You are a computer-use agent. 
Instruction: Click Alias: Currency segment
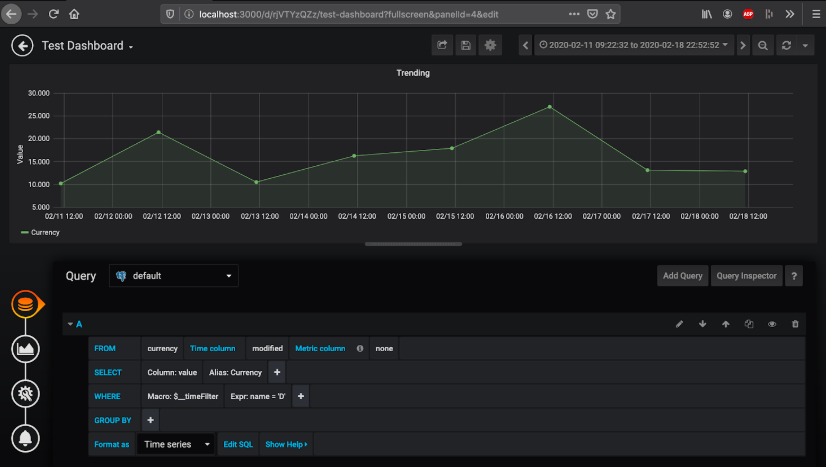point(235,372)
